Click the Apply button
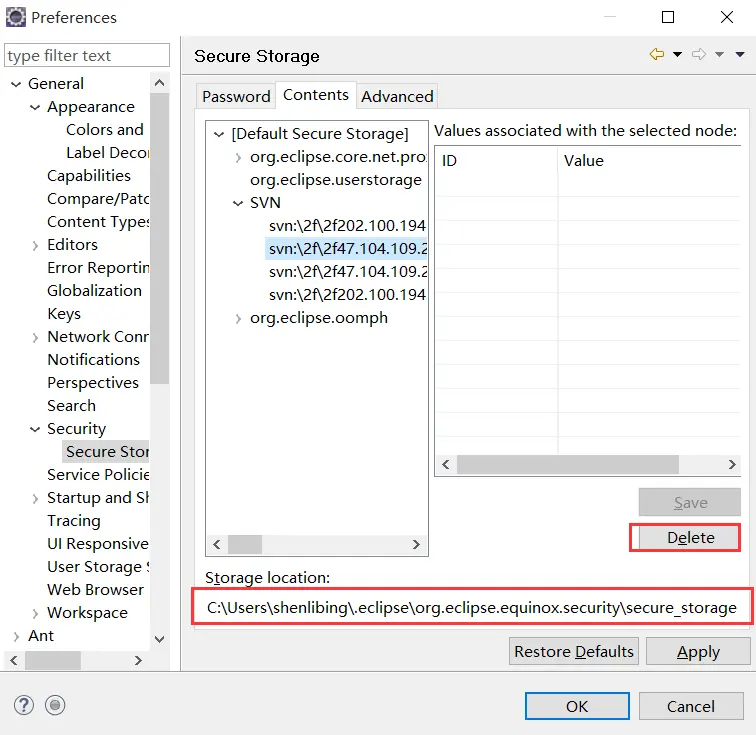 [x=698, y=652]
